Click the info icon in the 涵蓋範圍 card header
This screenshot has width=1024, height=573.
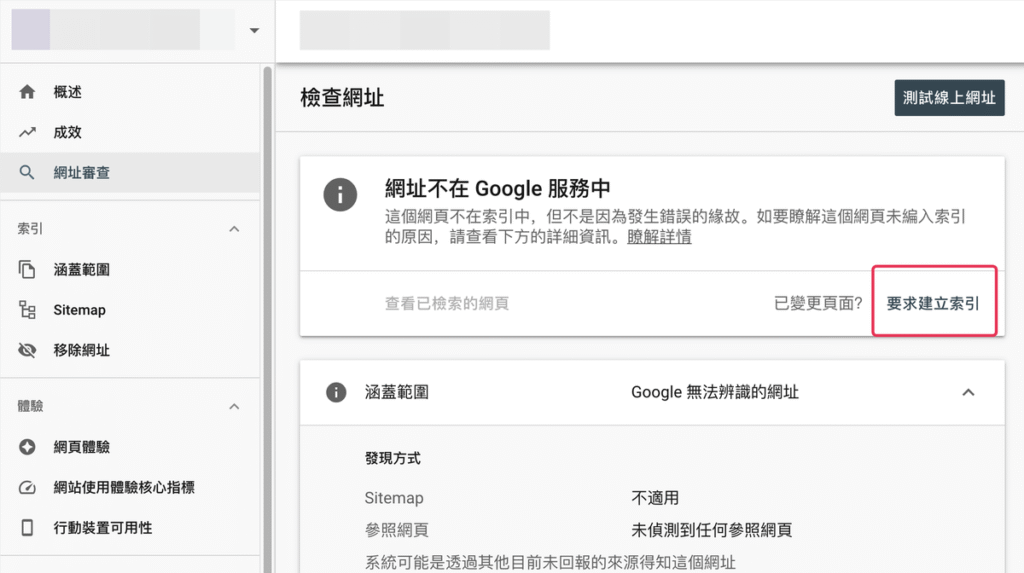(336, 393)
